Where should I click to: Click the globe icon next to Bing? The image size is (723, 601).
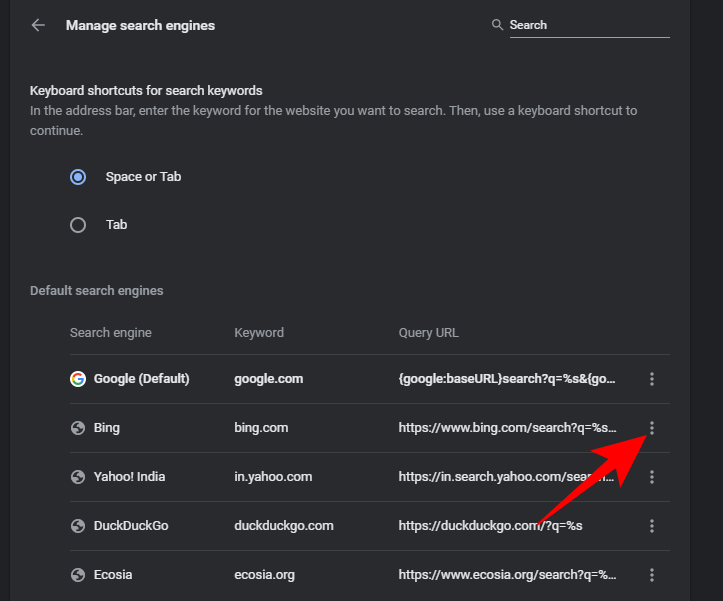[78, 428]
